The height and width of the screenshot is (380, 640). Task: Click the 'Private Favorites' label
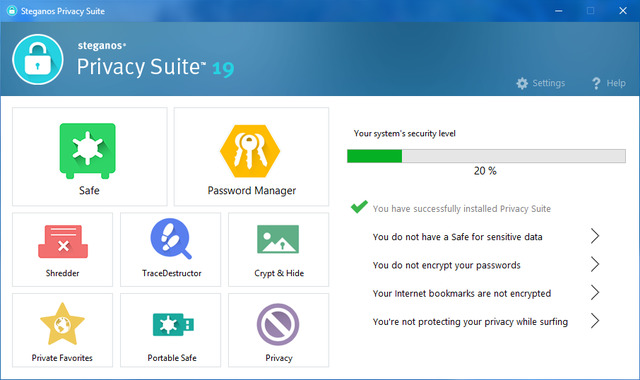tap(62, 358)
